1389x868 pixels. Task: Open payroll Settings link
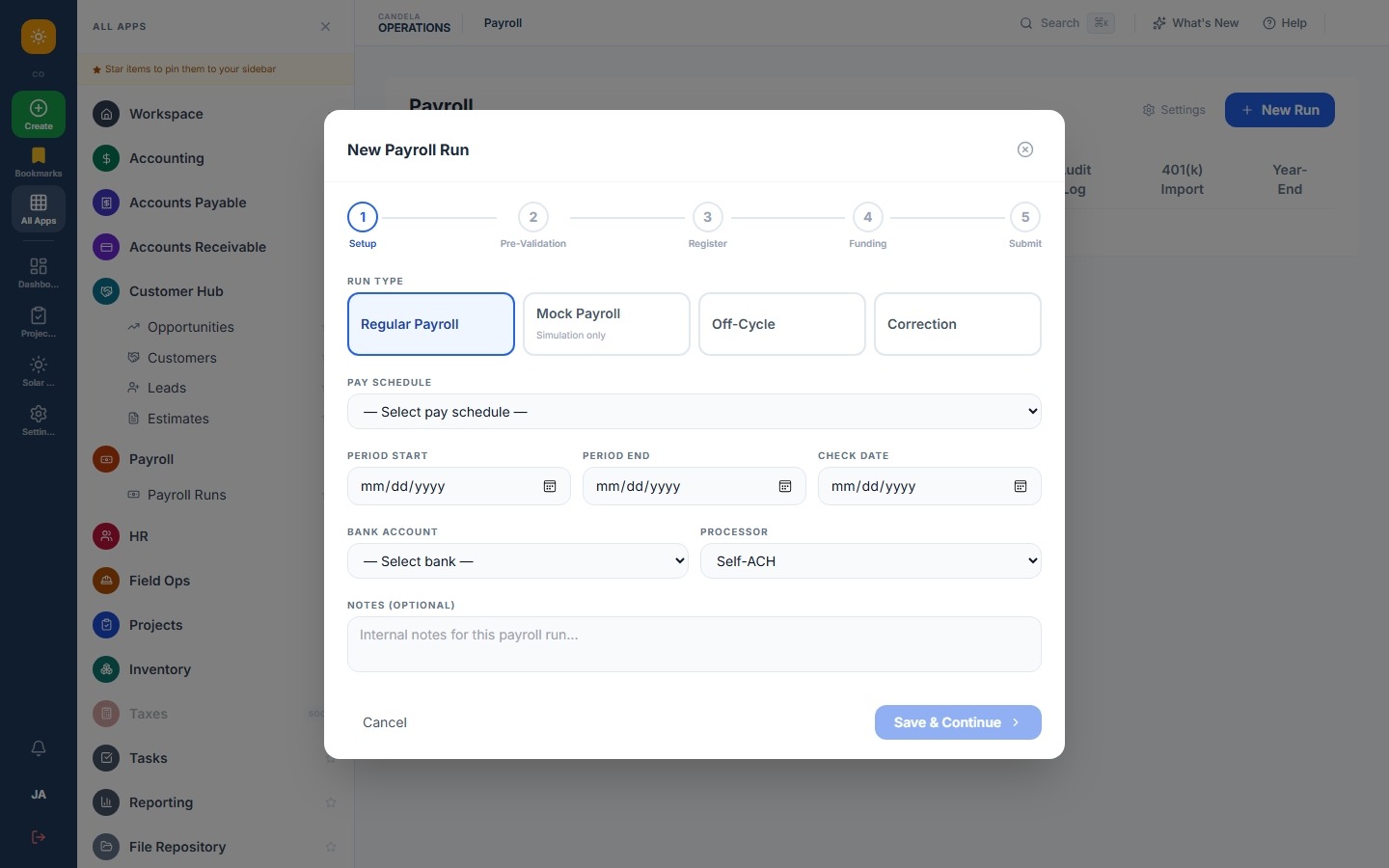pos(1174,110)
